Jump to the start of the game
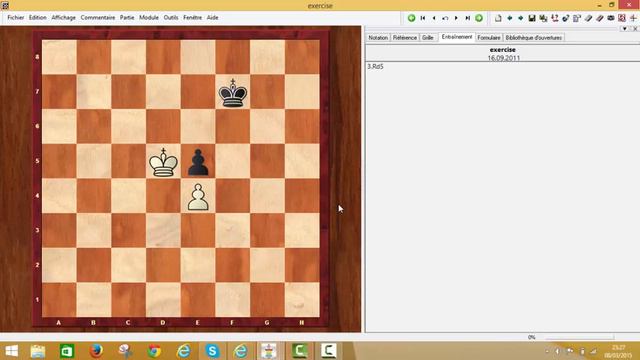 [x=423, y=18]
